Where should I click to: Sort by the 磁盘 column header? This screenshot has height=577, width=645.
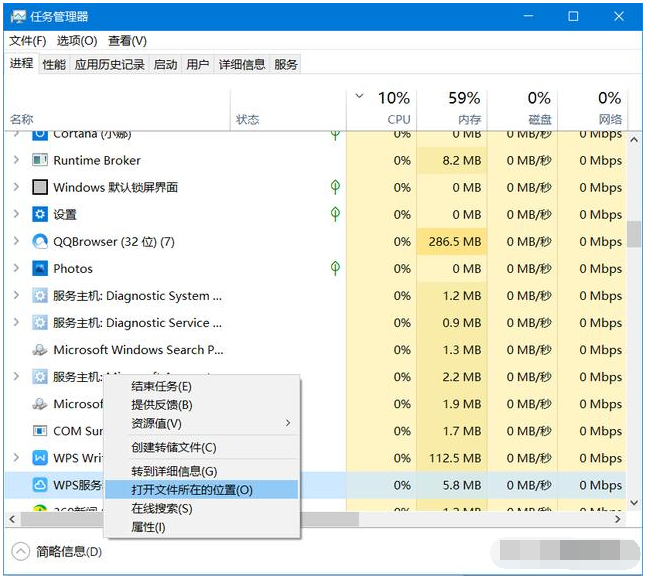(x=522, y=109)
